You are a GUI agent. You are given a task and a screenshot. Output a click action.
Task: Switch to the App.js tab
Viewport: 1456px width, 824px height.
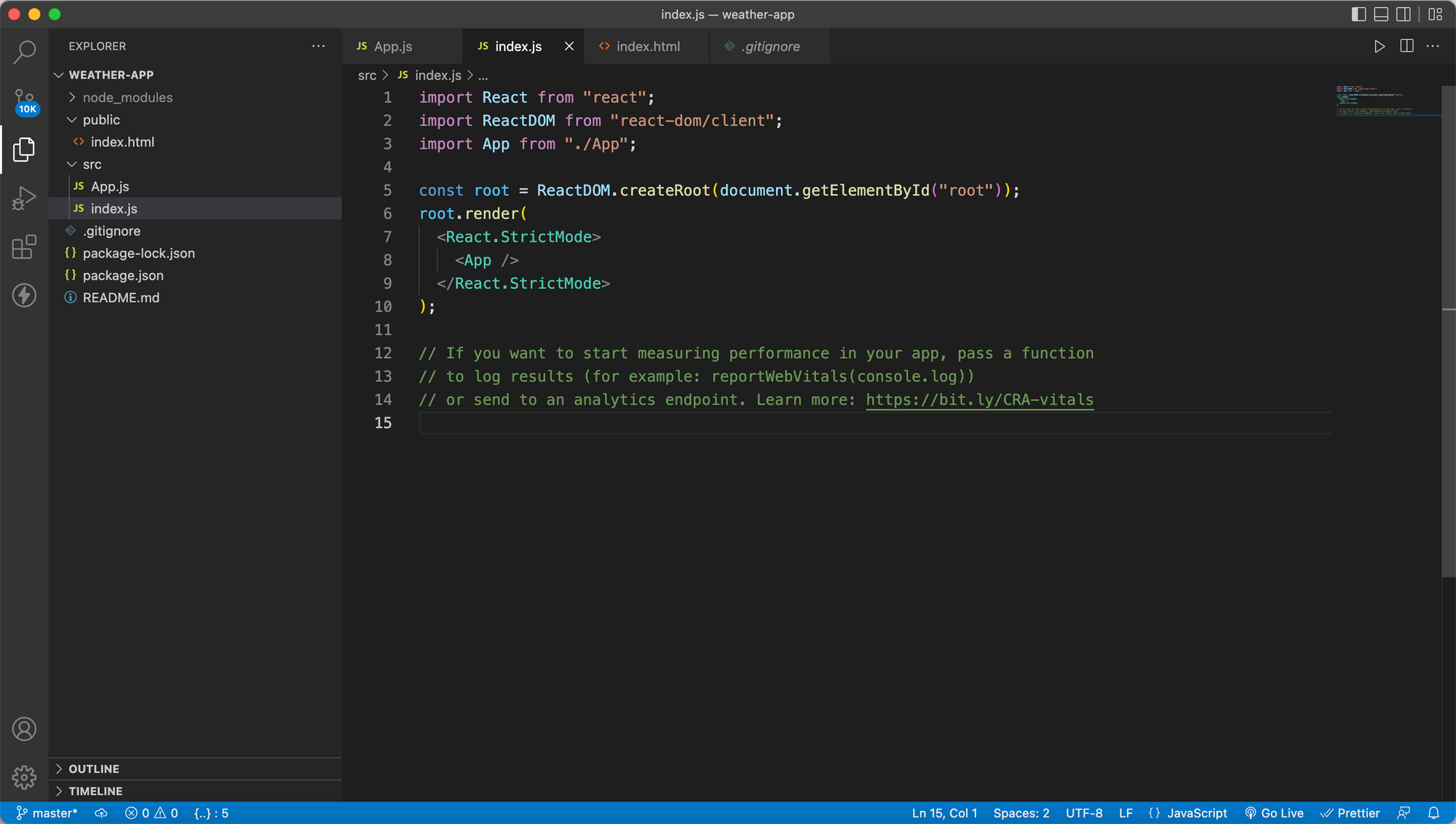coord(393,47)
